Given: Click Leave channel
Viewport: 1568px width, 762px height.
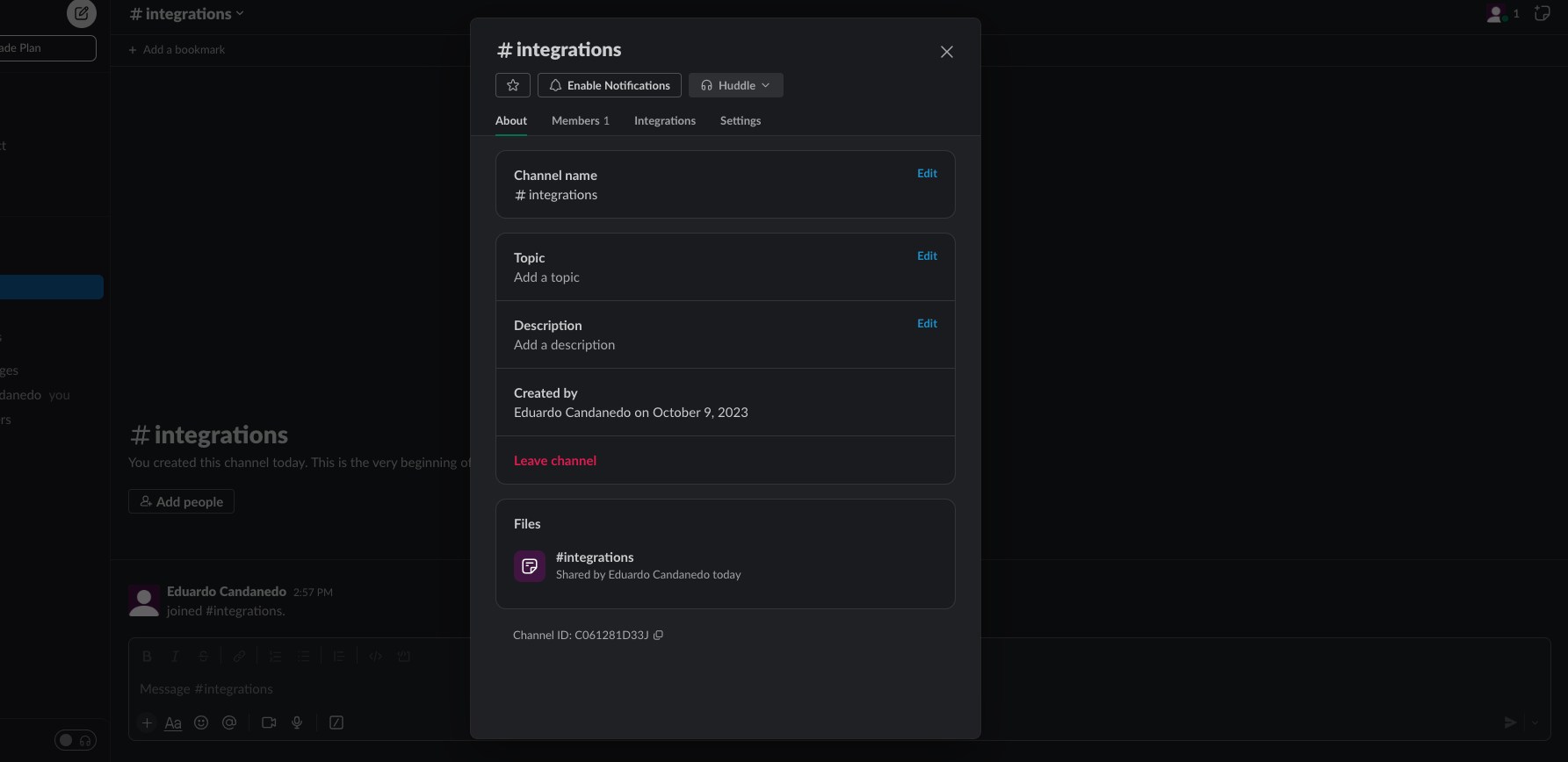Looking at the screenshot, I should click(555, 461).
